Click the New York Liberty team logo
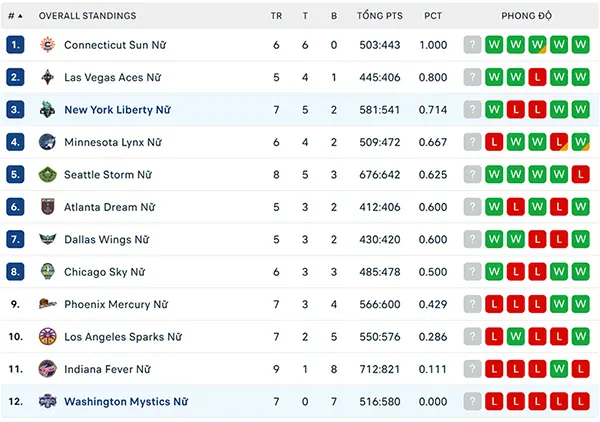The height and width of the screenshot is (422, 600). click(47, 110)
